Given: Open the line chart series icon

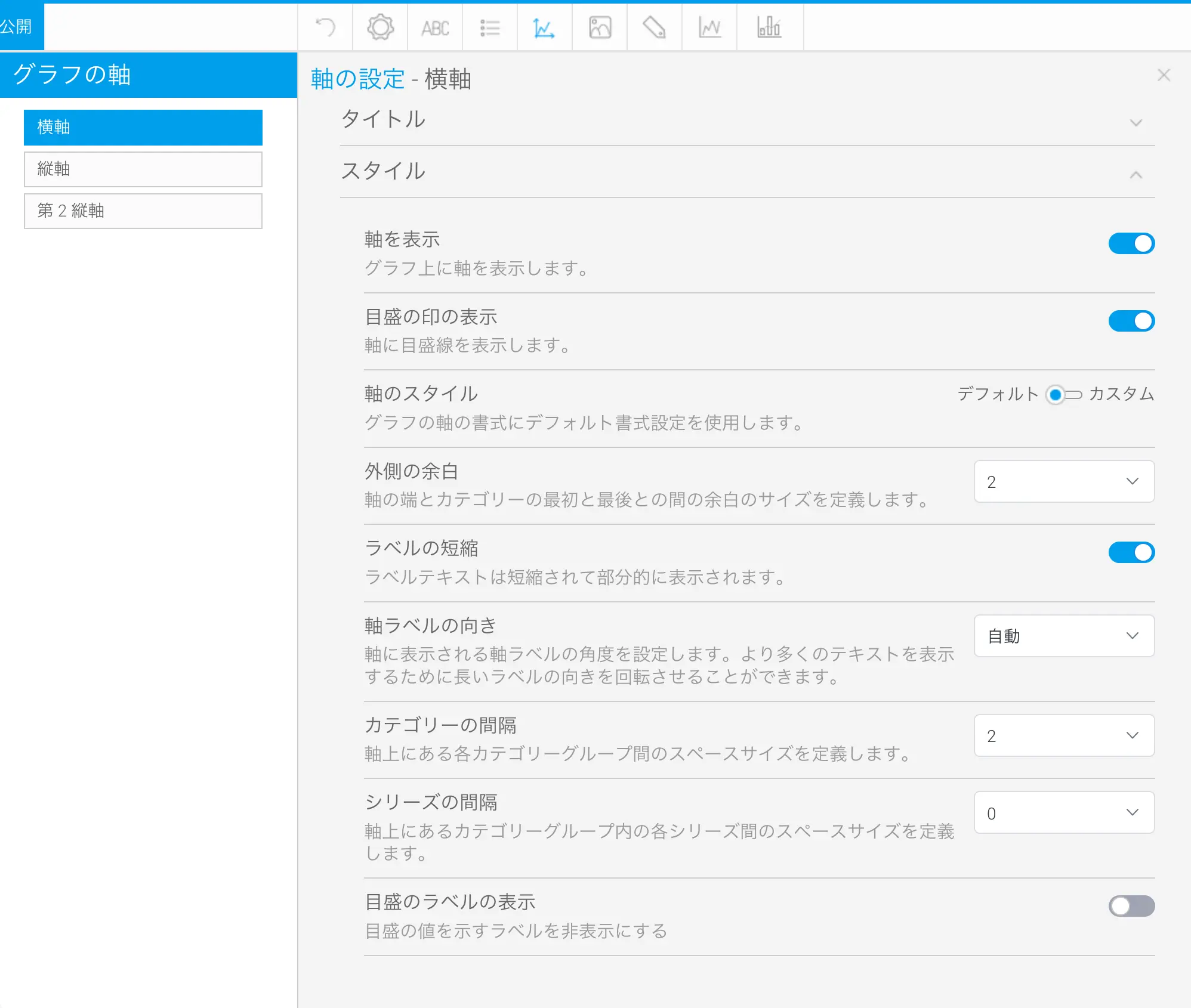Looking at the screenshot, I should tap(709, 27).
